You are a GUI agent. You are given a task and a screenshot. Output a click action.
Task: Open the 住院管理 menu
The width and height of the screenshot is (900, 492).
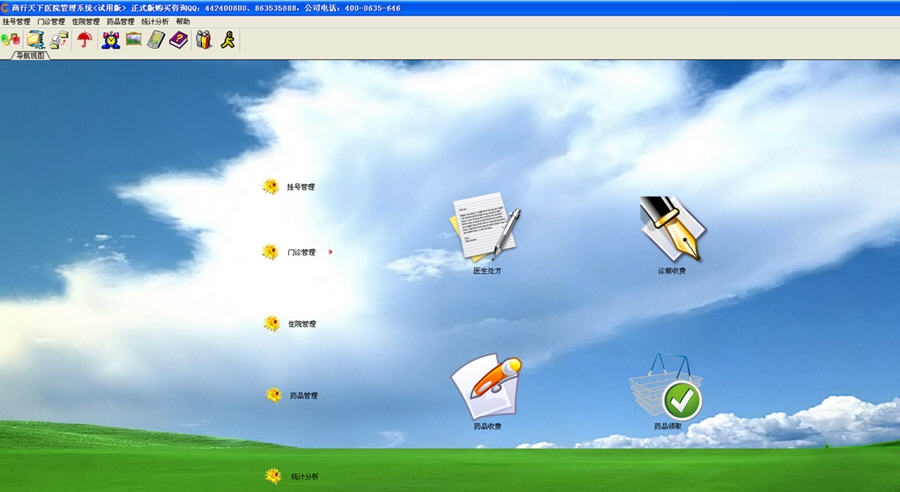pyautogui.click(x=86, y=22)
